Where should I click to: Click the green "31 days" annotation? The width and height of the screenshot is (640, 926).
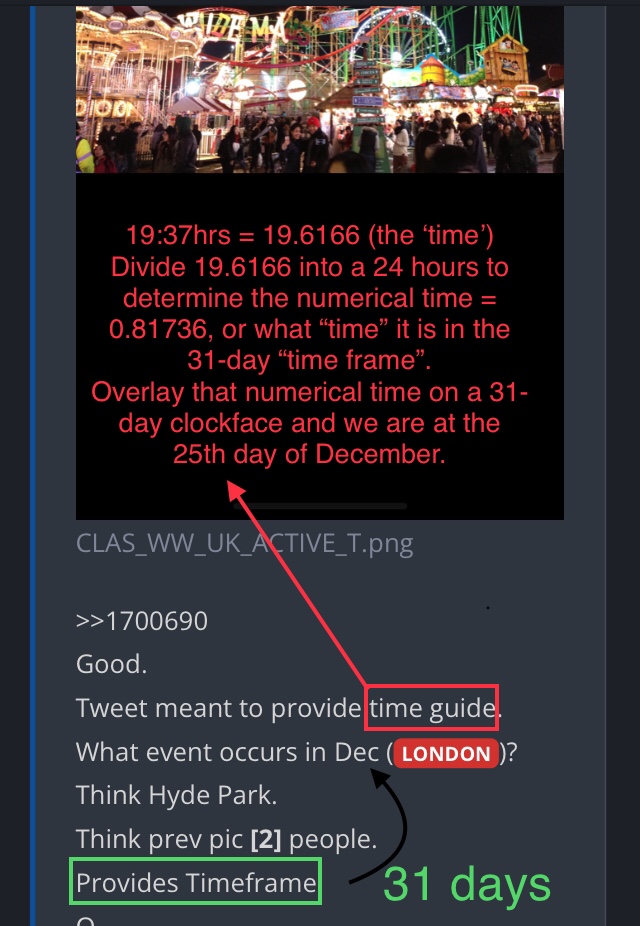[x=466, y=884]
